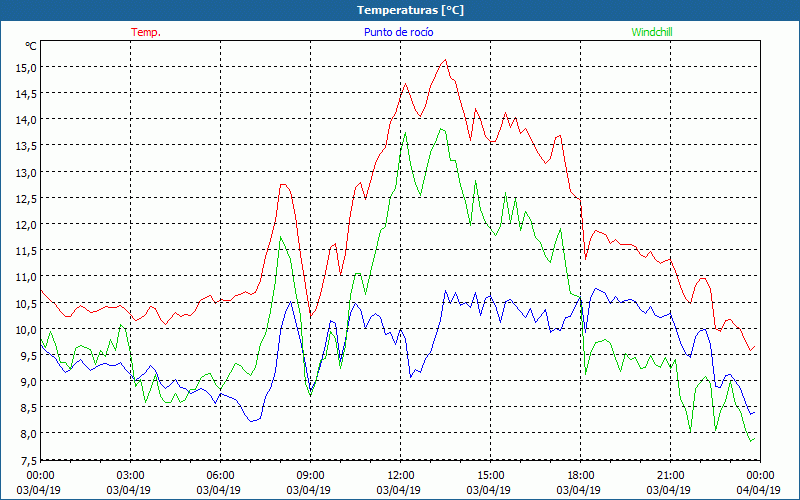Image resolution: width=800 pixels, height=500 pixels.
Task: Click the '12,0' y-axis value
Action: click(26, 224)
